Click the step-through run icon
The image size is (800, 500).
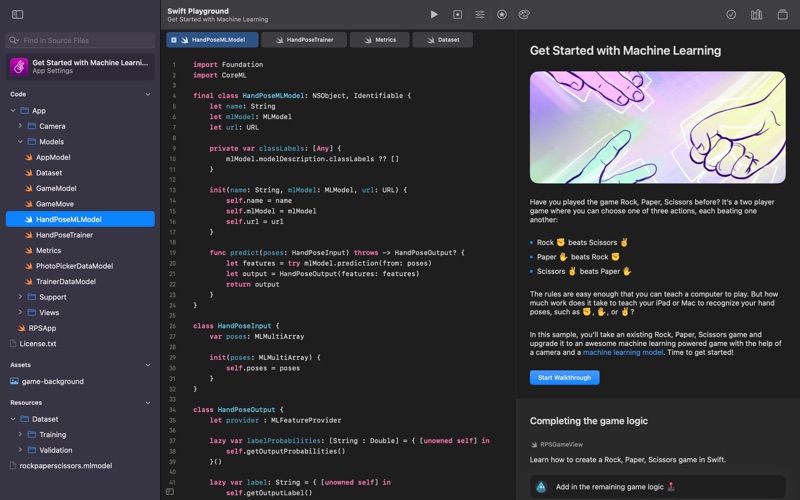(x=458, y=14)
